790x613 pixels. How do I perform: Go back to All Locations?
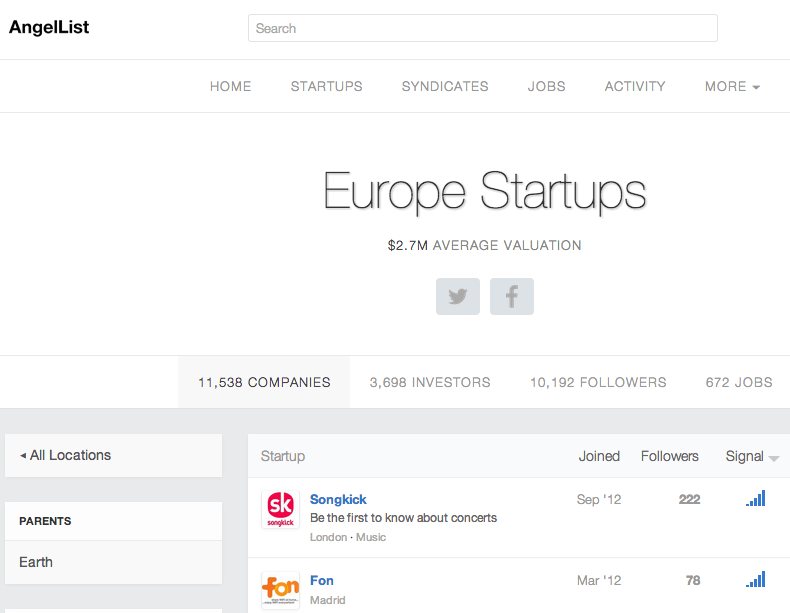coord(113,455)
